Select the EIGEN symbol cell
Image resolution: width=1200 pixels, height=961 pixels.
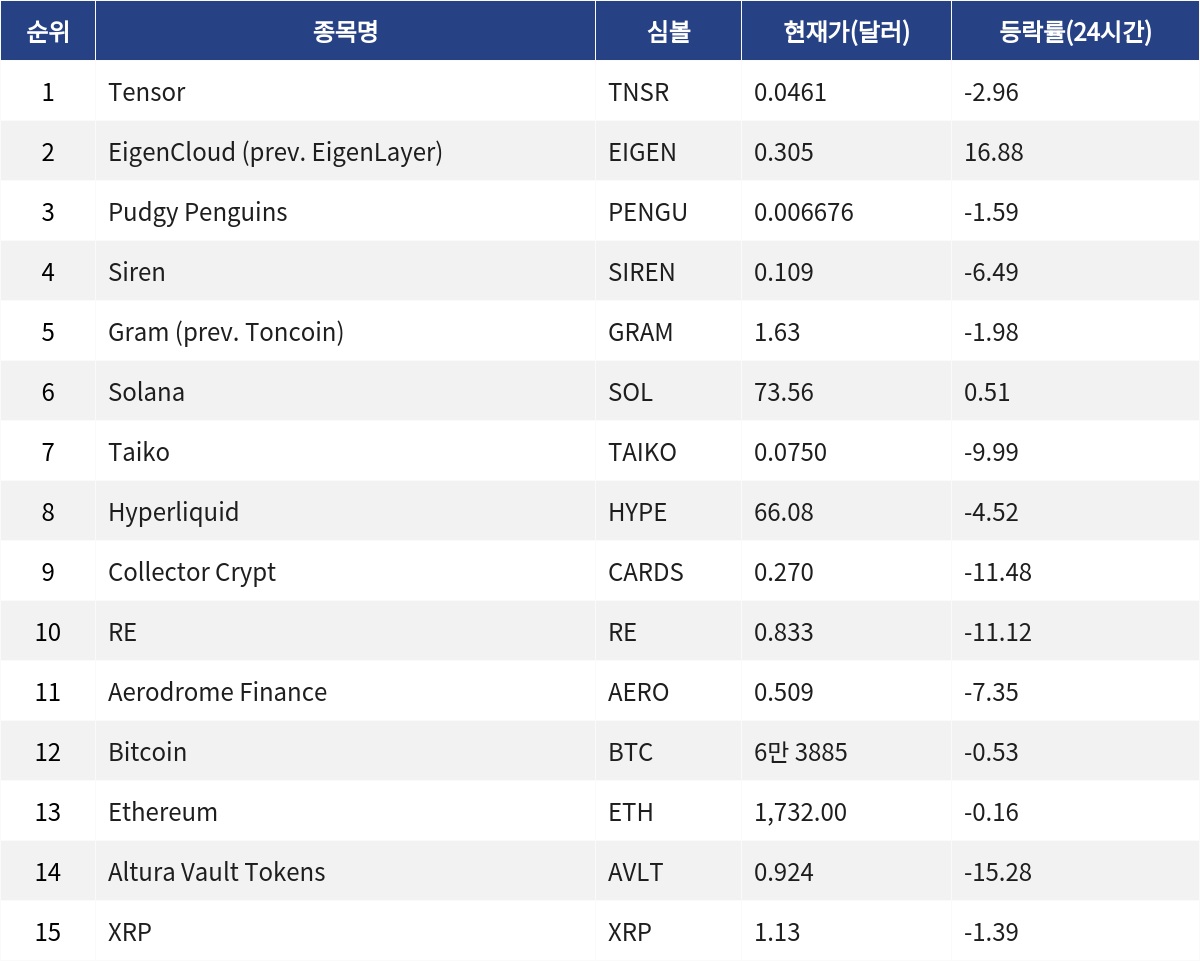pos(668,152)
